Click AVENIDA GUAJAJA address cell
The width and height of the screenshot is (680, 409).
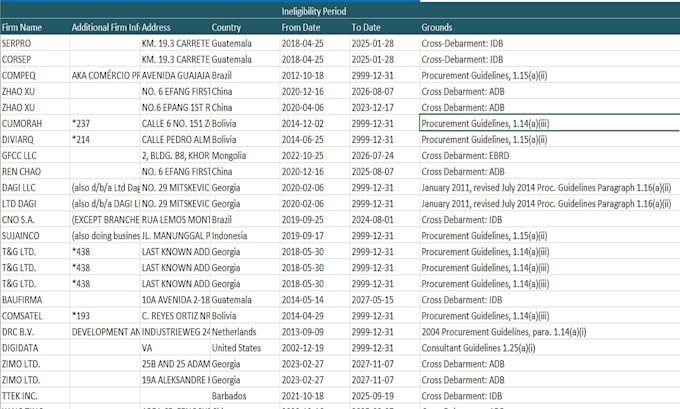175,75
